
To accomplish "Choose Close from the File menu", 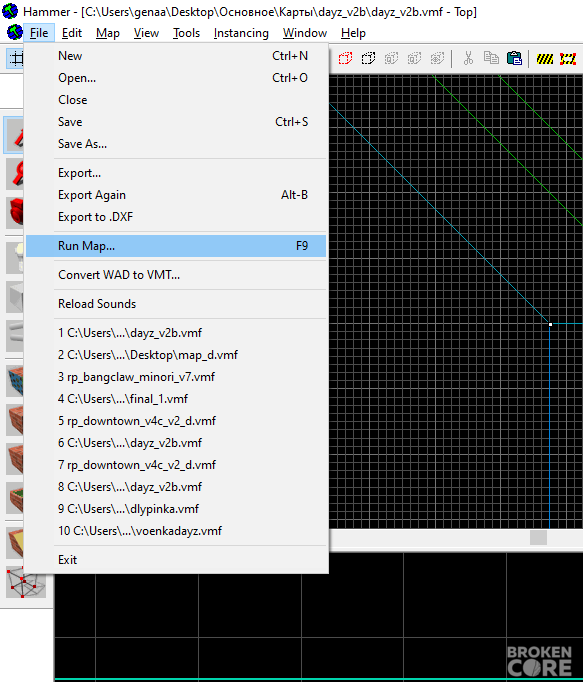I will pyautogui.click(x=176, y=100).
